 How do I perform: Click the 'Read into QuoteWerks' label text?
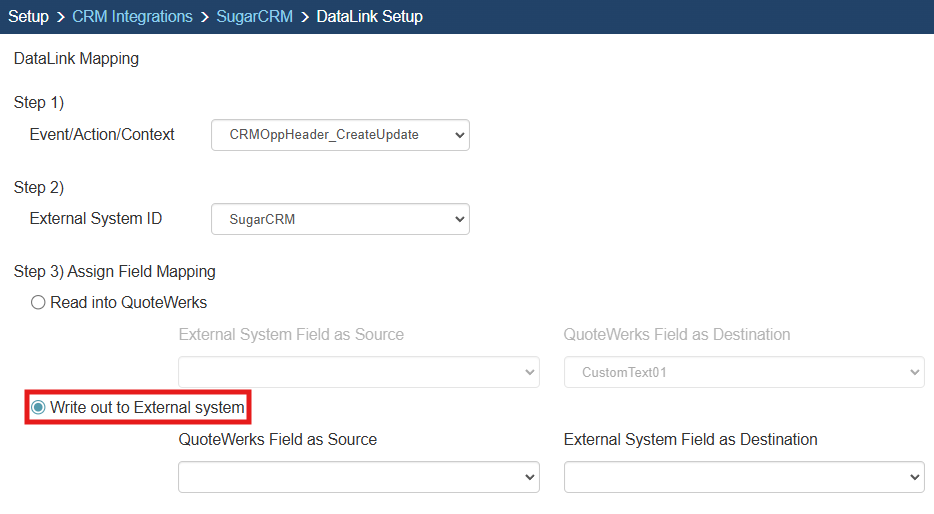128,302
